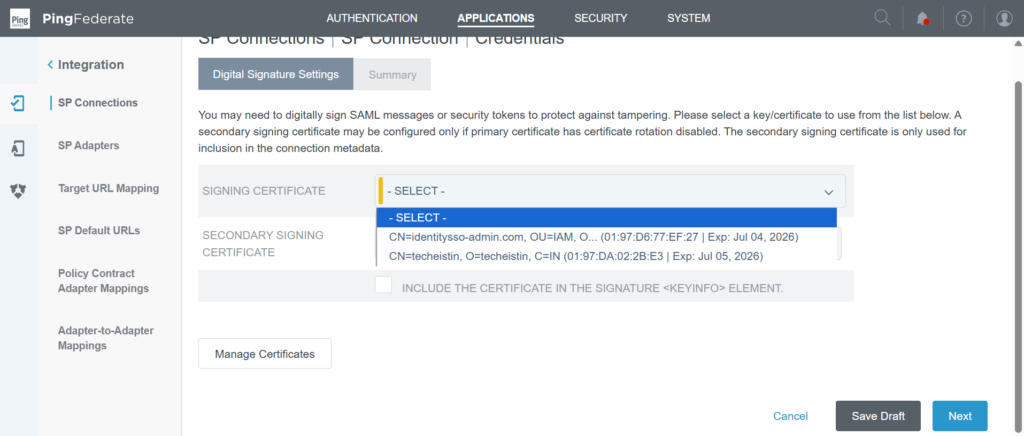This screenshot has height=436, width=1024.
Task: Select the '- SELECT -' list option
Action: tap(607, 218)
